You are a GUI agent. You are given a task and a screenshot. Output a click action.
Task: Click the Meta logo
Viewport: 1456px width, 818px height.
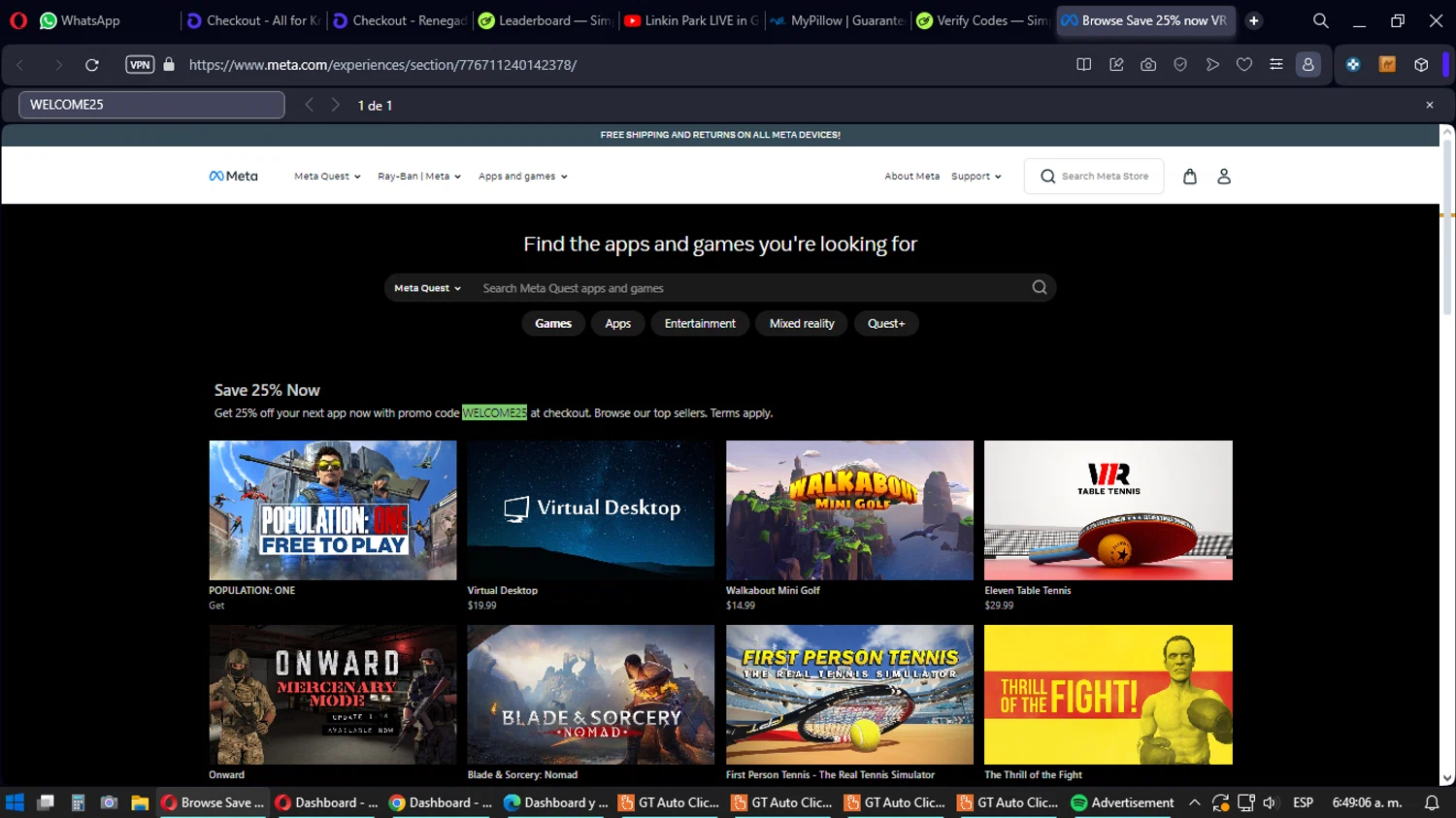coord(233,177)
